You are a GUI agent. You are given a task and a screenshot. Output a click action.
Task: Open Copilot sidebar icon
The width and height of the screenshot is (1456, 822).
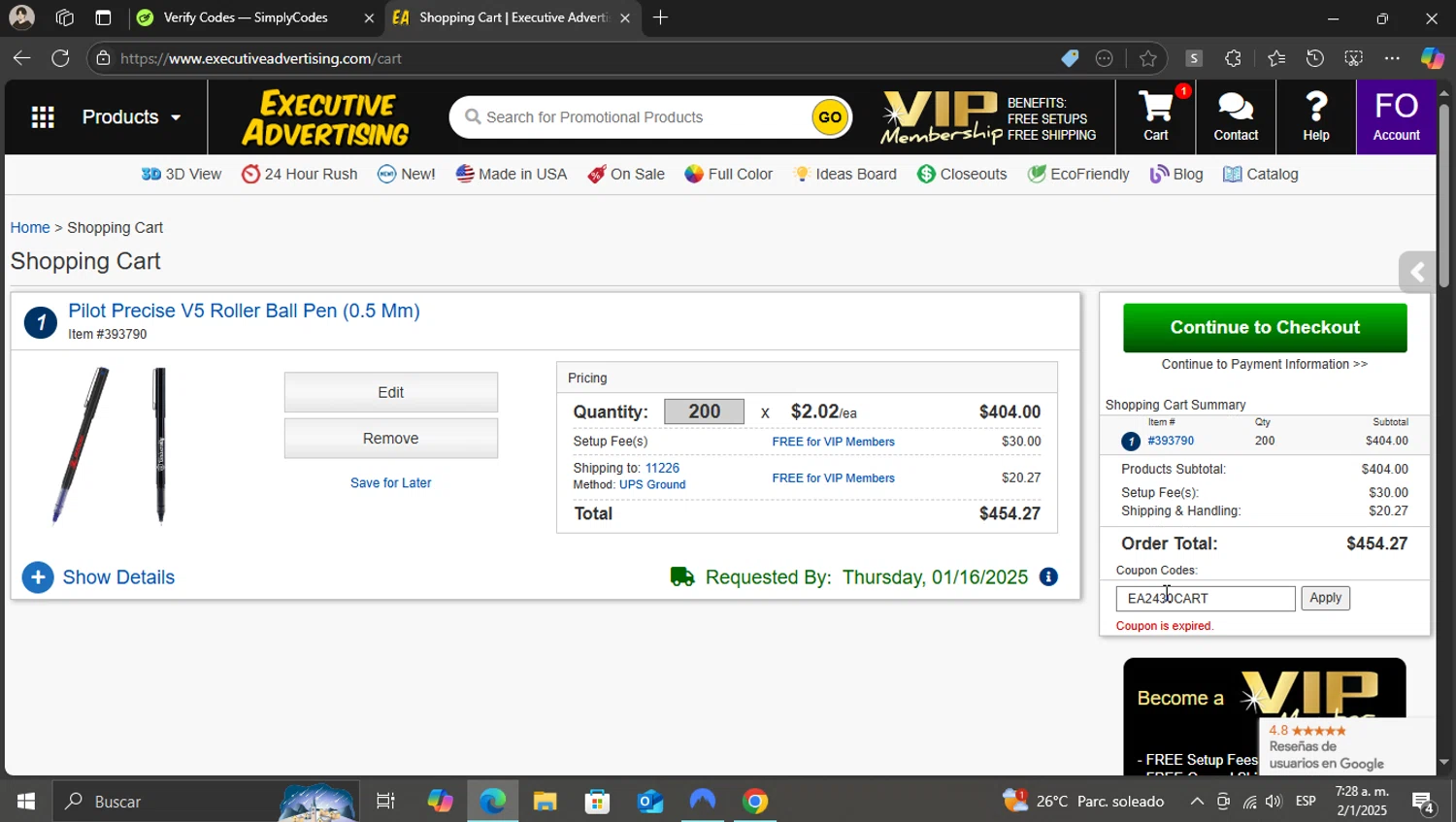(1432, 58)
